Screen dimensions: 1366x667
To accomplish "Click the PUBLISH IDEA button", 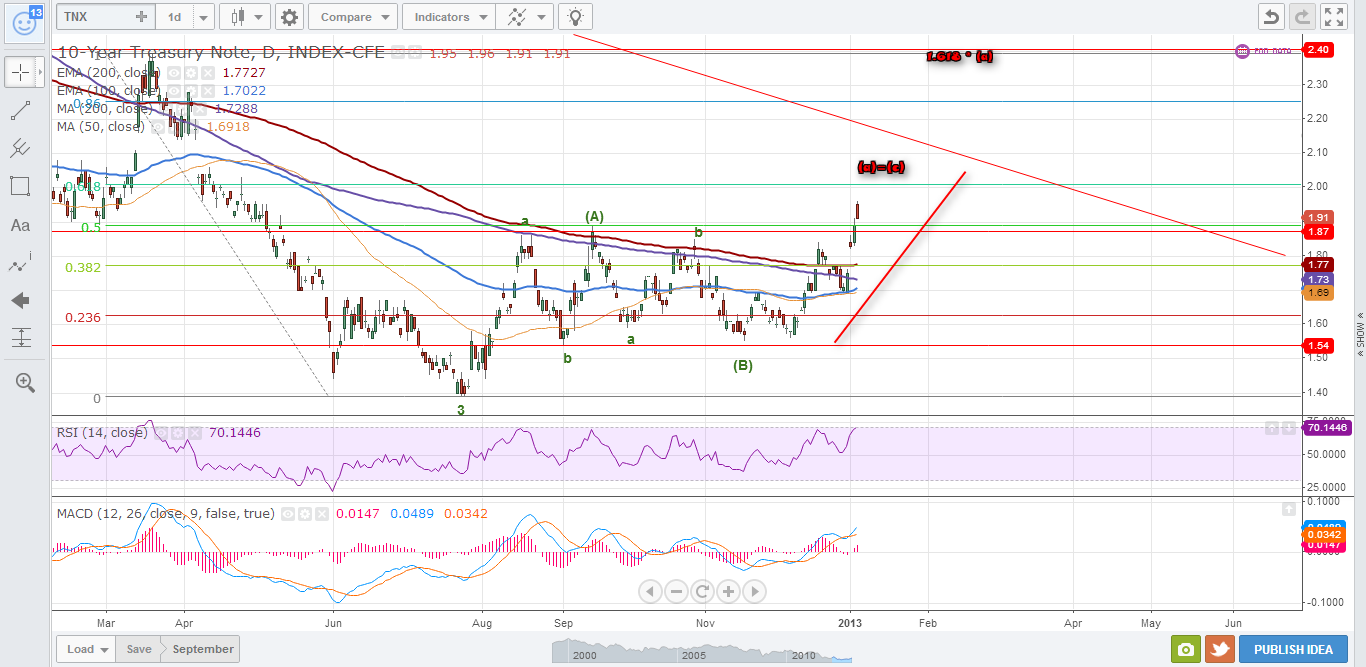I will coord(1293,649).
